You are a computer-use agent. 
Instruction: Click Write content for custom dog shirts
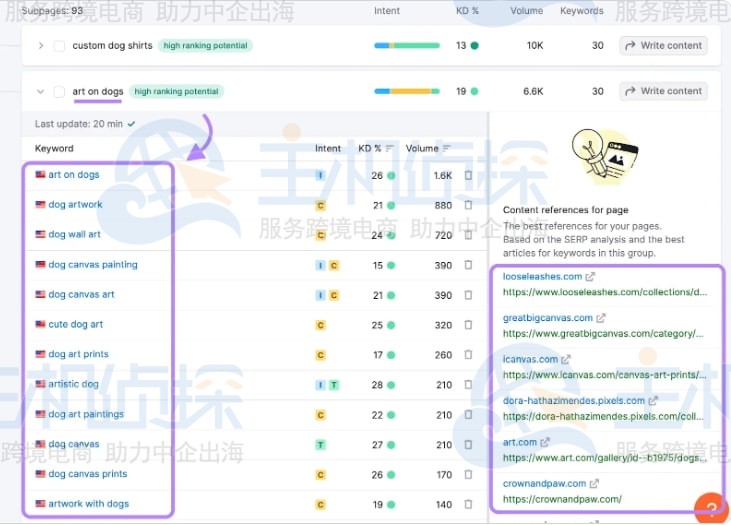pos(663,46)
